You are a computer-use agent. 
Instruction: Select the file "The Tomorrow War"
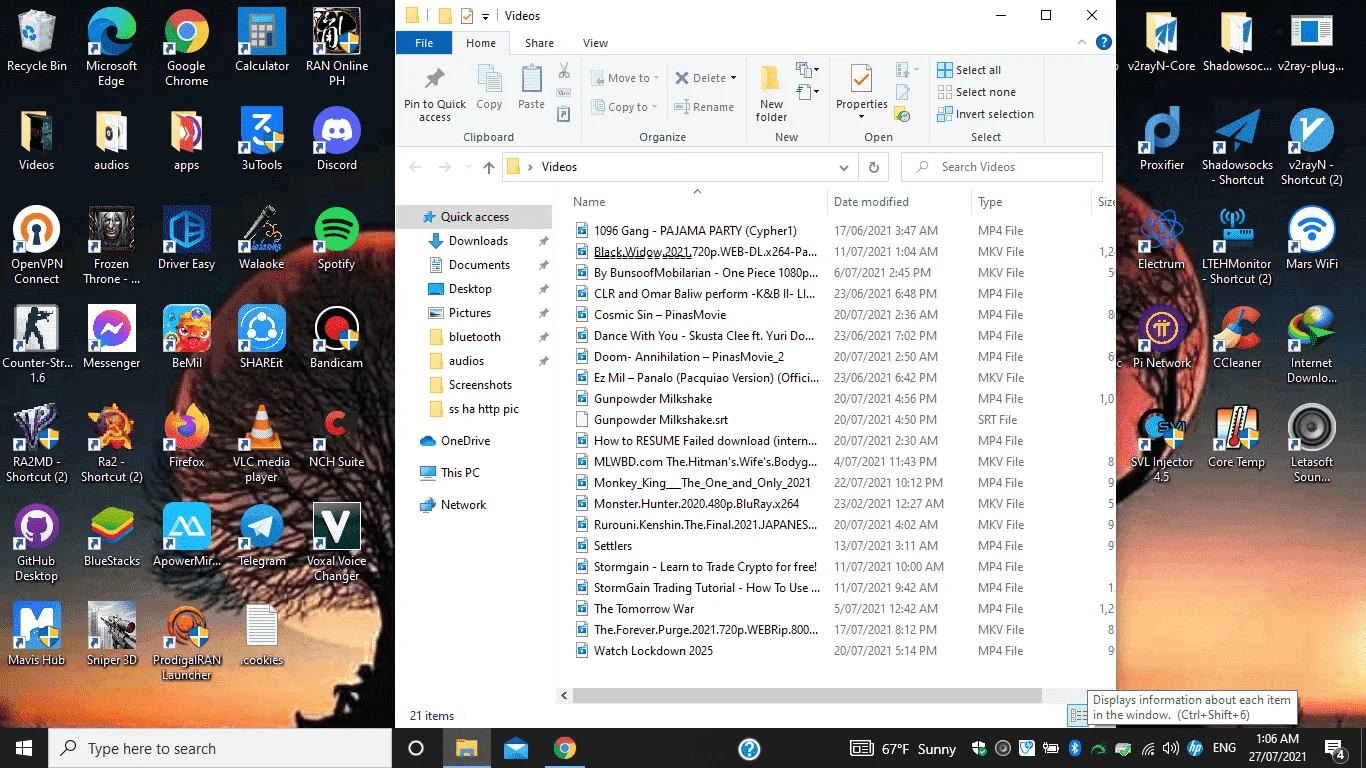pos(644,609)
